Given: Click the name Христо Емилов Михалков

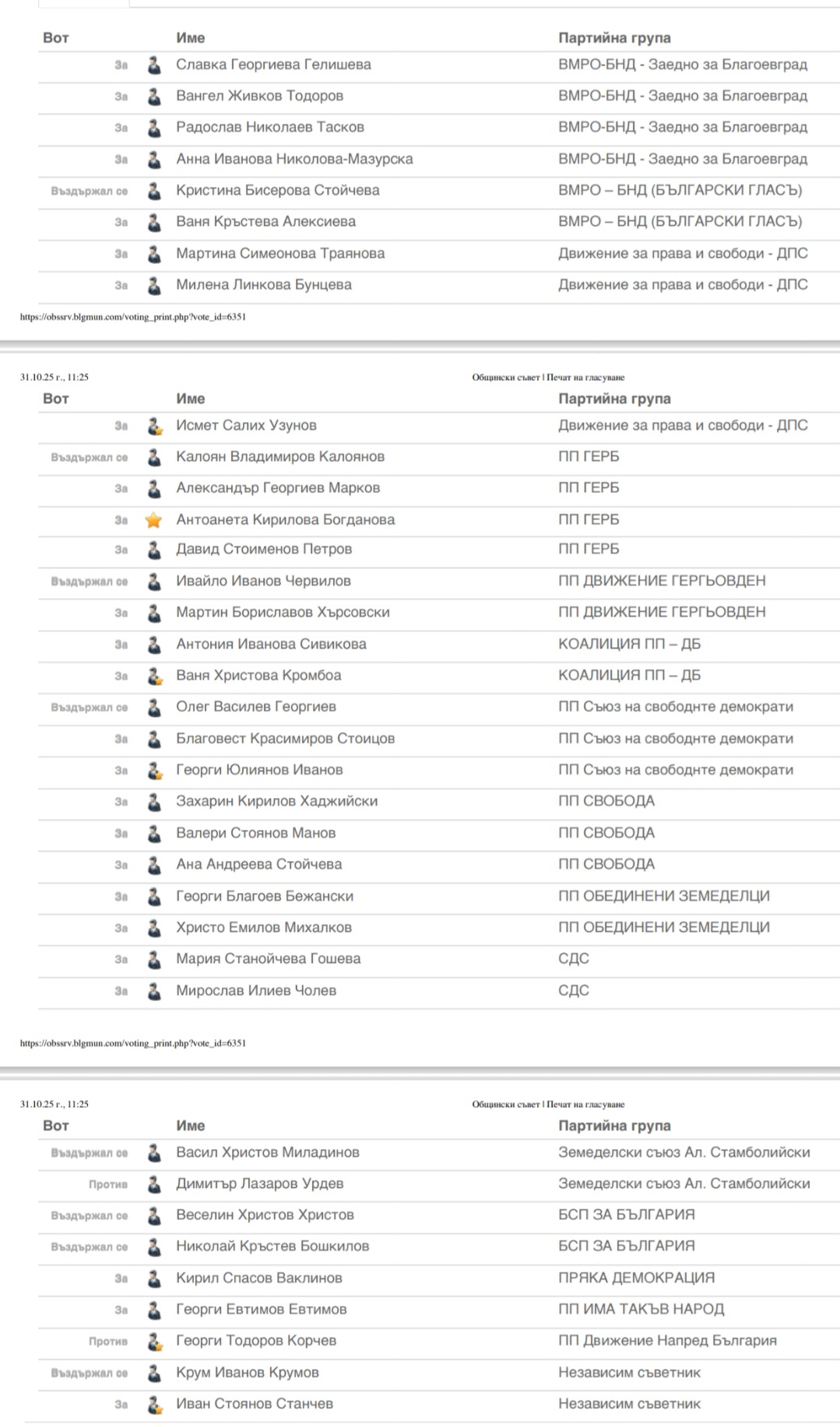Looking at the screenshot, I should [x=264, y=927].
